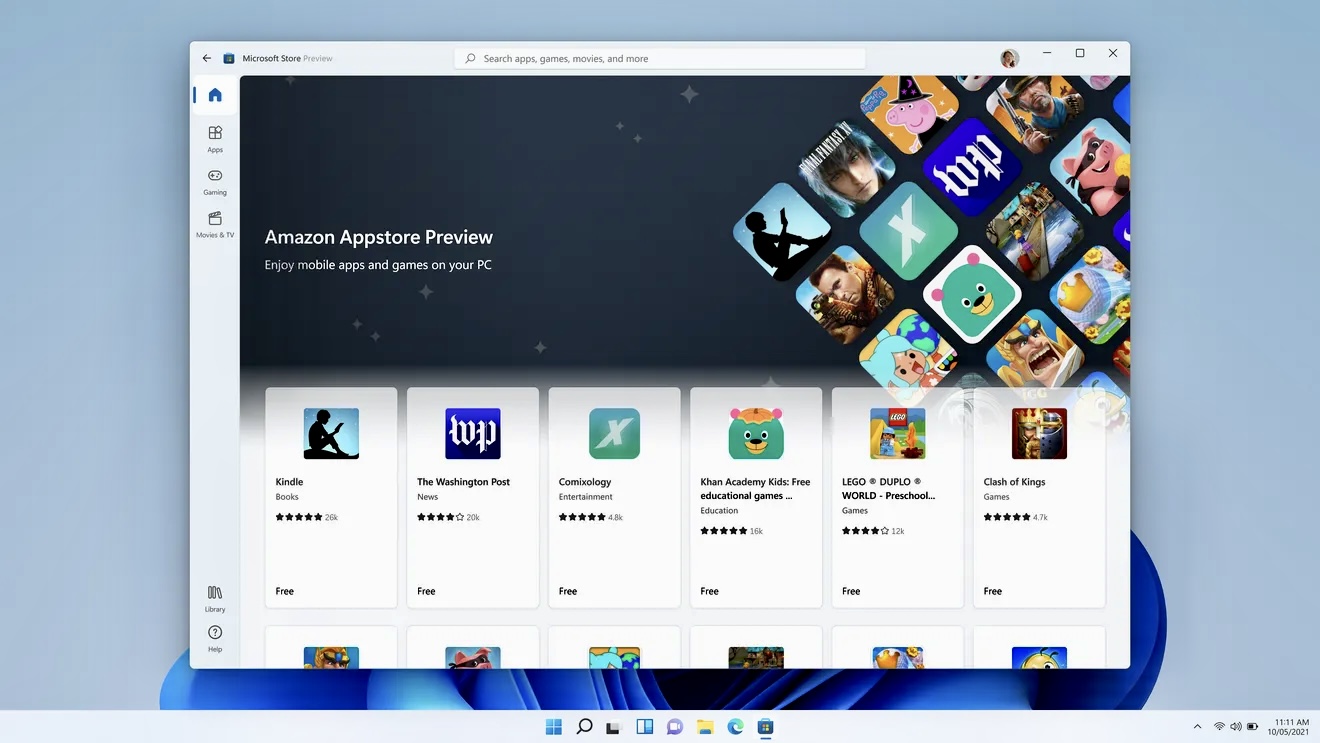Open the Library in sidebar
This screenshot has height=743, width=1320.
[215, 598]
